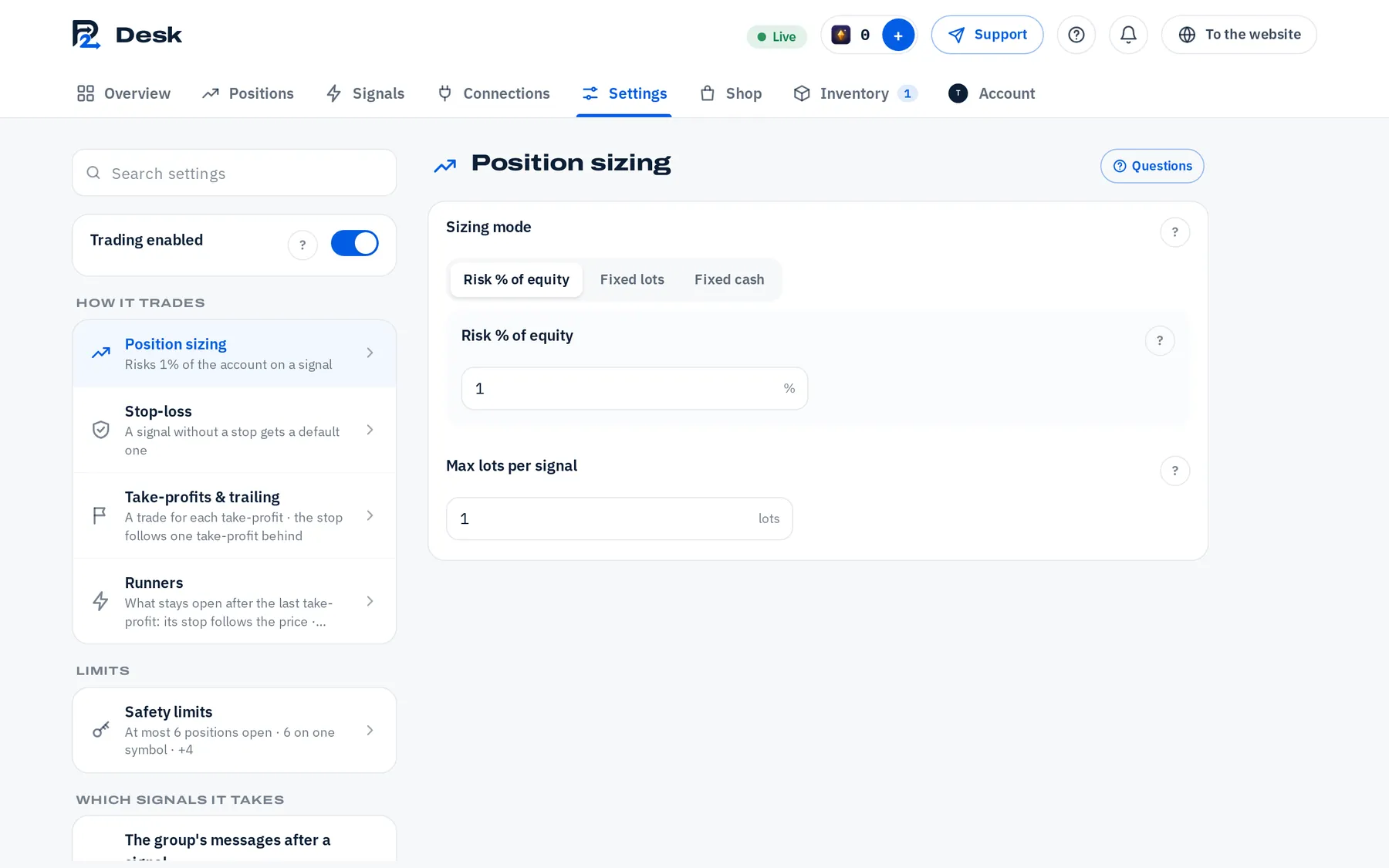Click the LIMITS section label
This screenshot has height=868, width=1389.
(103, 671)
